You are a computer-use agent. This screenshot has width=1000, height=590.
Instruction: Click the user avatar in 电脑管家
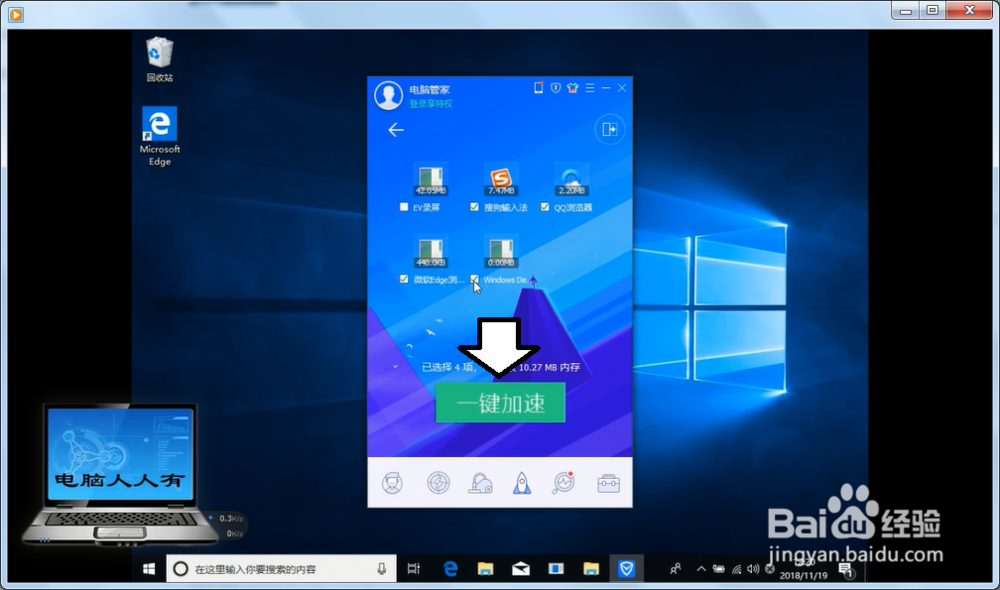pos(388,95)
